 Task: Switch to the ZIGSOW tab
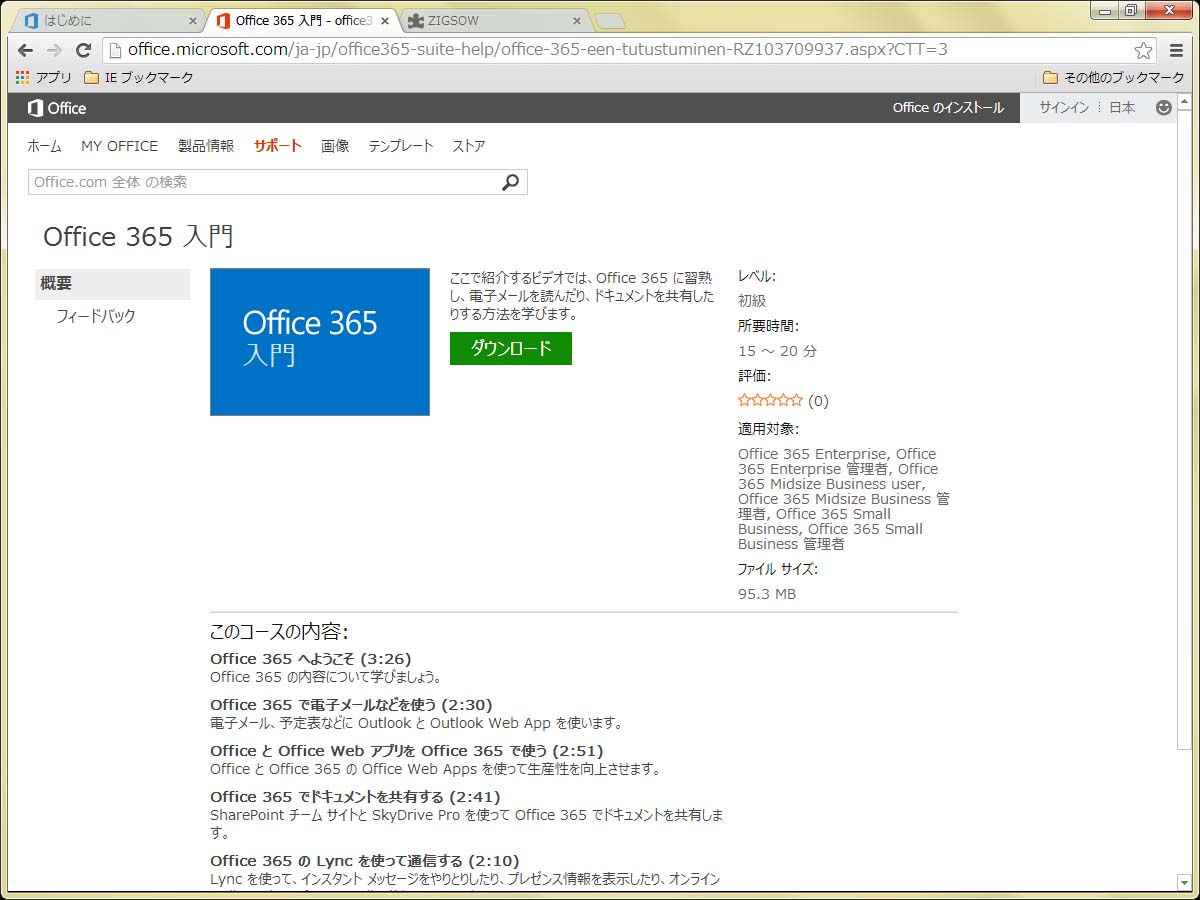click(496, 21)
